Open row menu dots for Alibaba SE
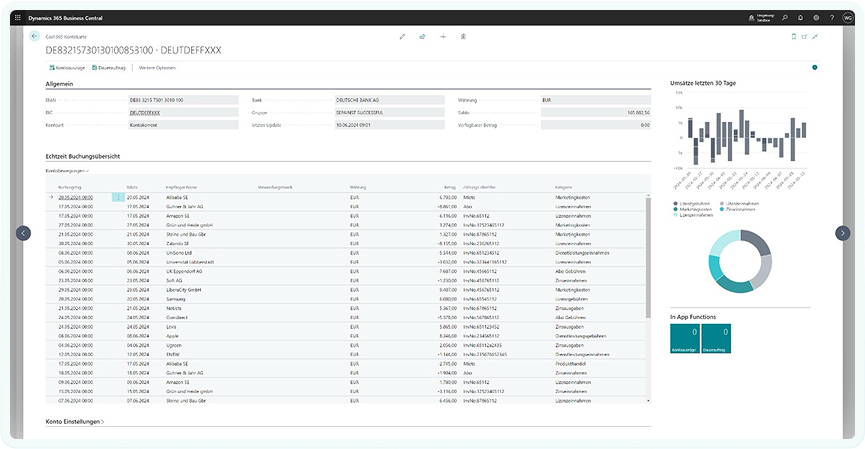 tap(118, 197)
